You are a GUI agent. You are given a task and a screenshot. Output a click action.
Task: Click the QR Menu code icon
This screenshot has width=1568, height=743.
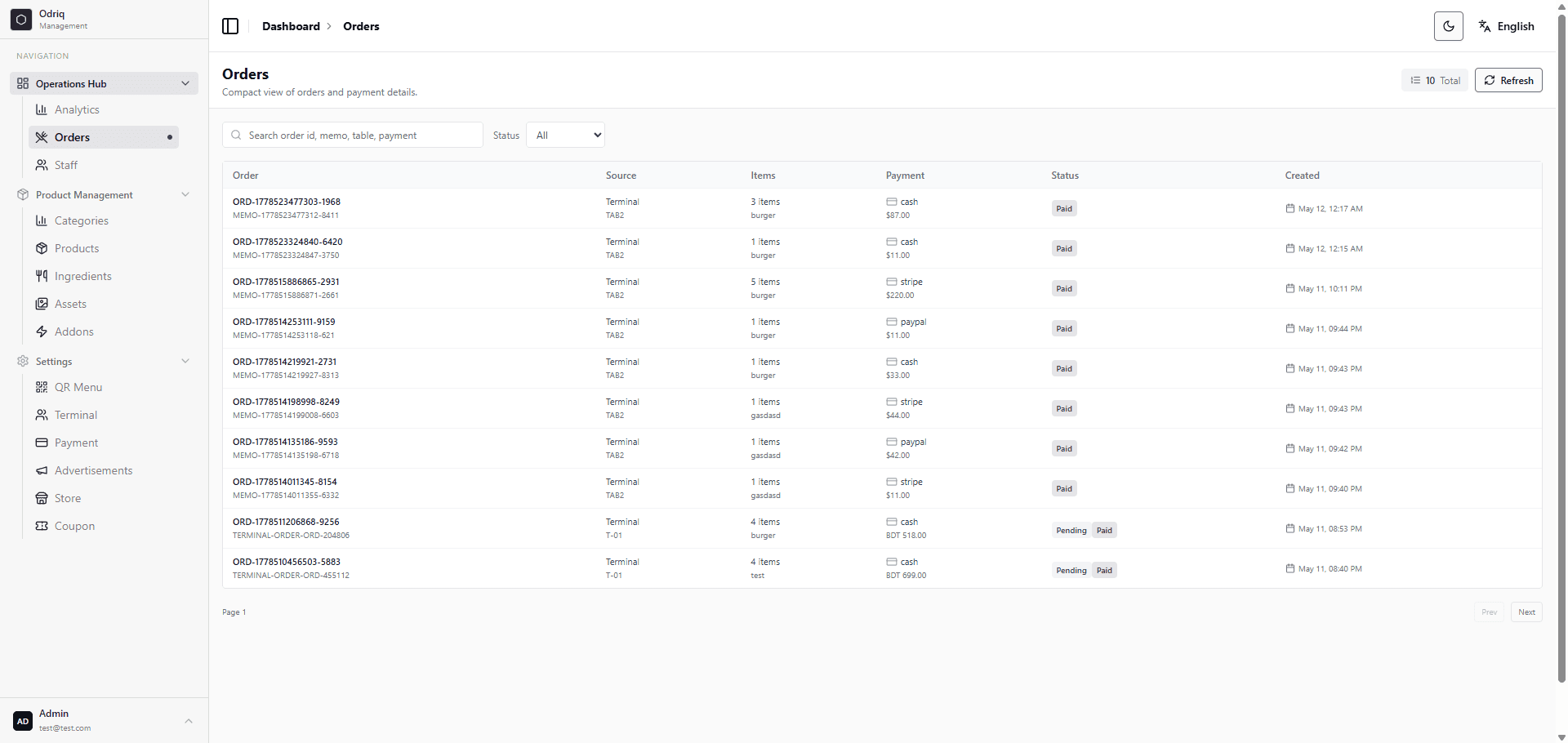(42, 387)
